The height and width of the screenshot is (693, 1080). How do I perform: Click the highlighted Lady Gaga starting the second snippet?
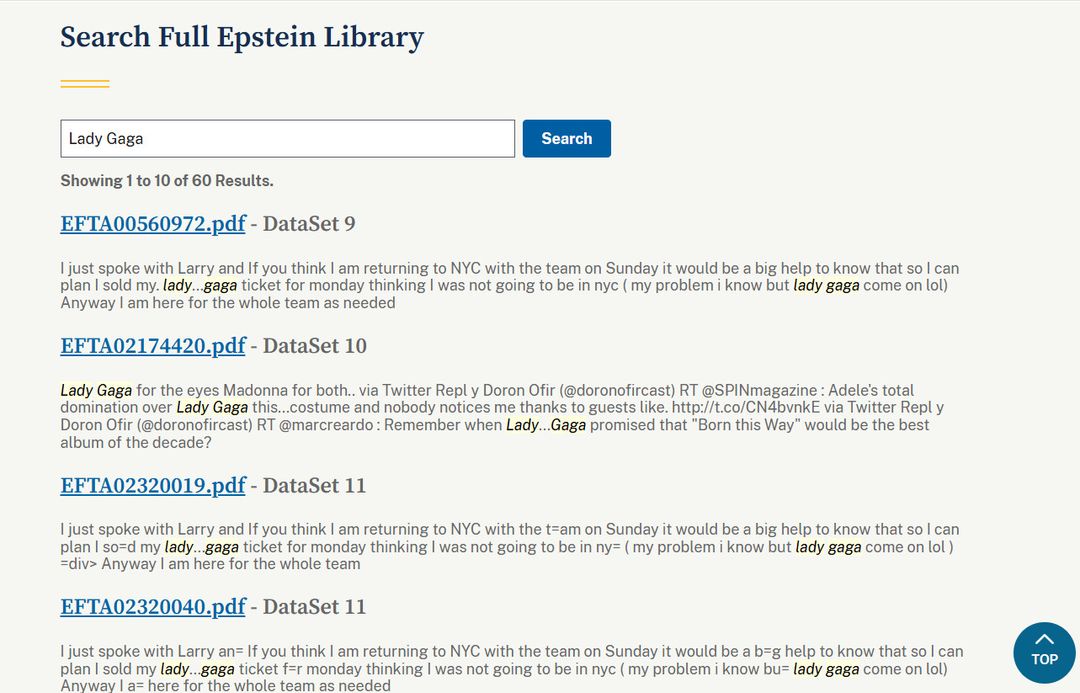(x=96, y=391)
